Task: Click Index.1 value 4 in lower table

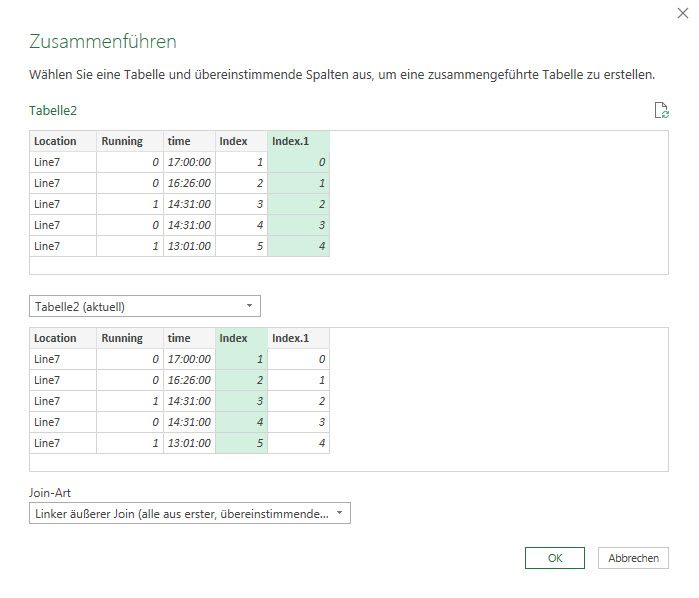Action: pos(298,443)
